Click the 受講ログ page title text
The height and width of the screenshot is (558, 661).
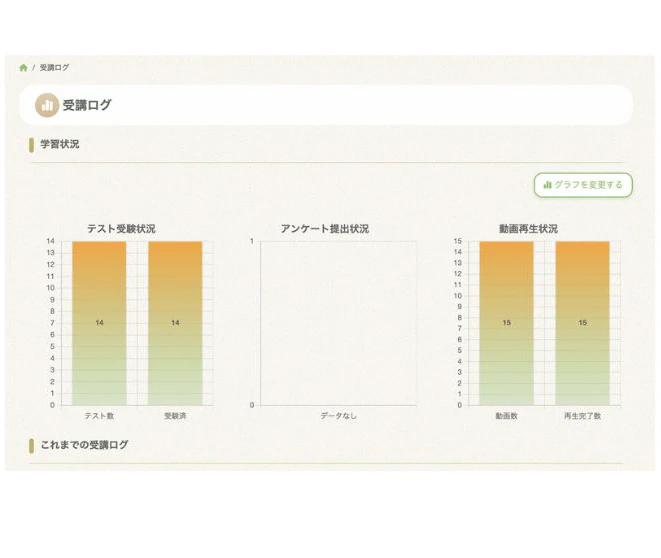tap(87, 105)
